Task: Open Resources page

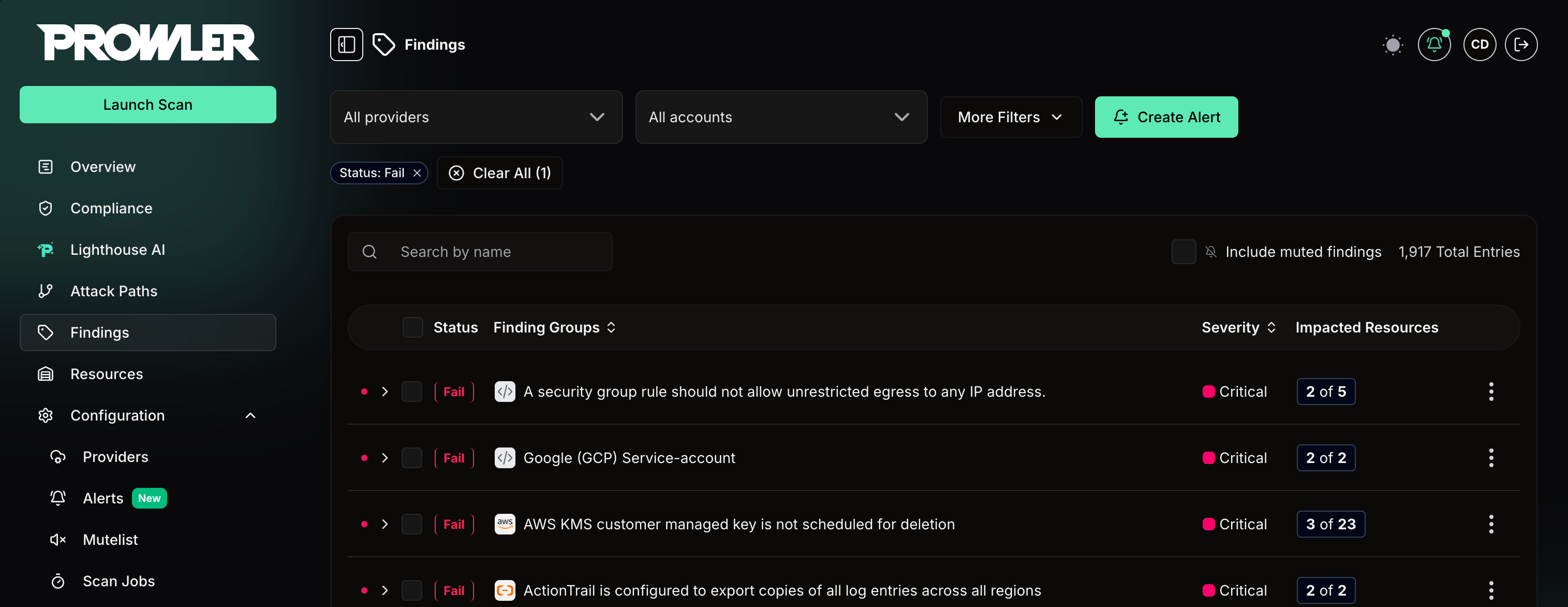Action: tap(148, 373)
